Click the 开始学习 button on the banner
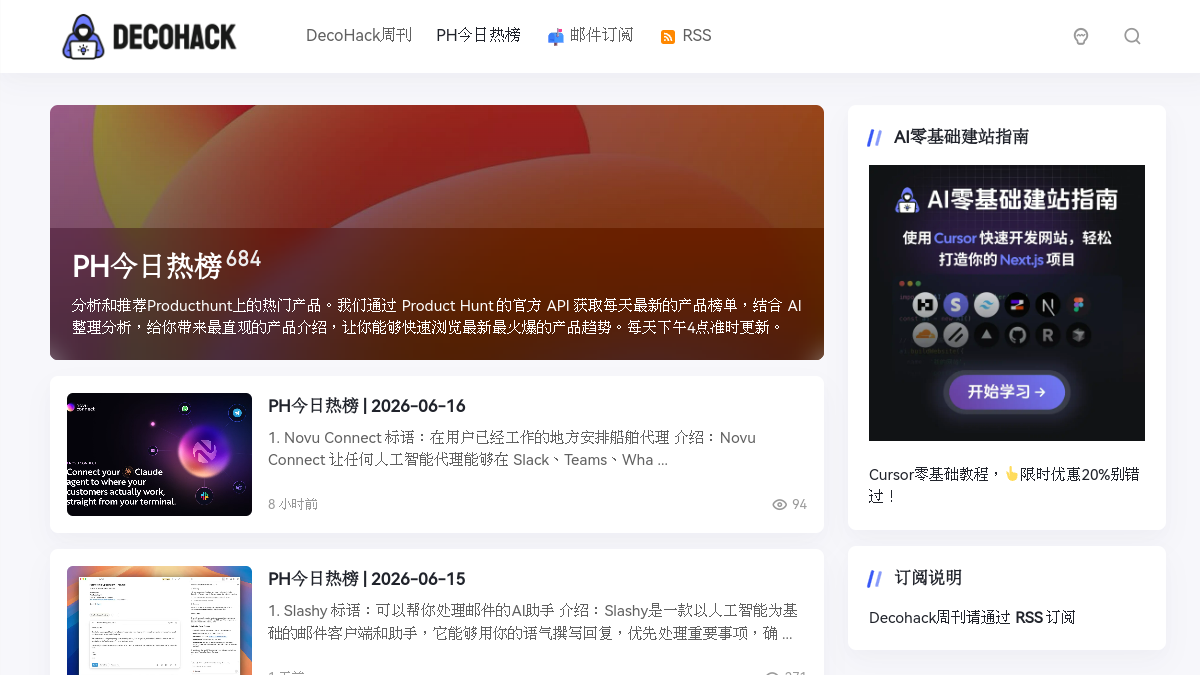This screenshot has height=675, width=1200. [x=1007, y=392]
